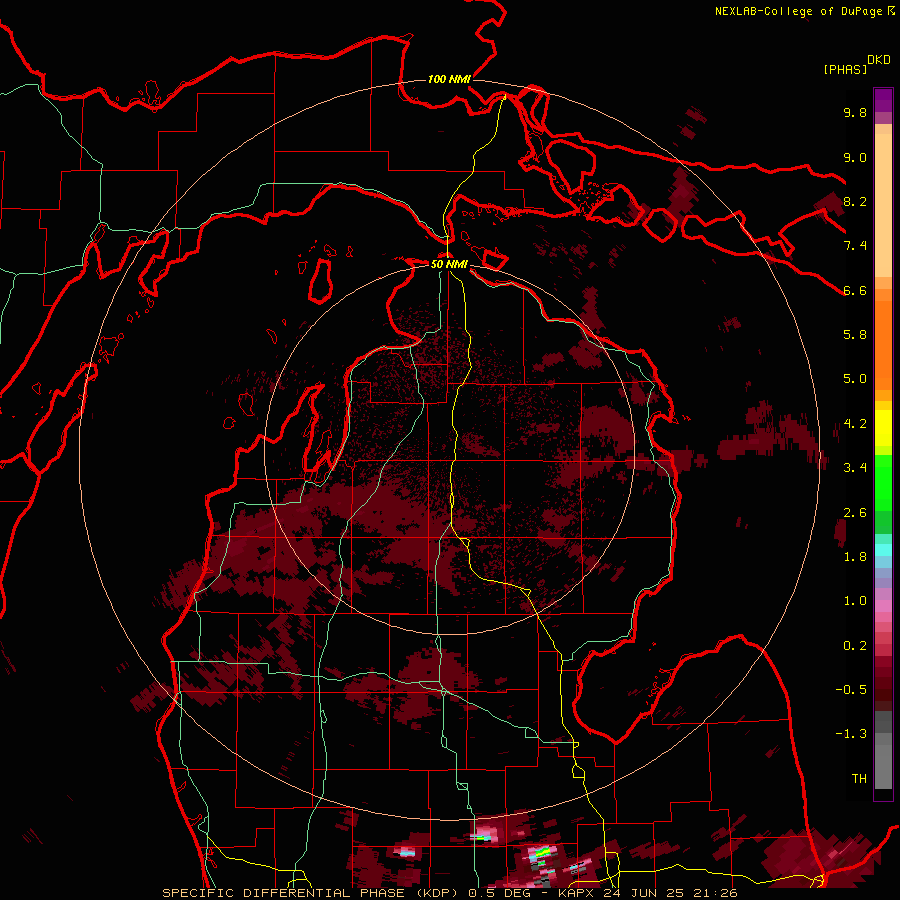This screenshot has height=900, width=900.
Task: Select the 9.8 value on the color scale
Action: 855,112
